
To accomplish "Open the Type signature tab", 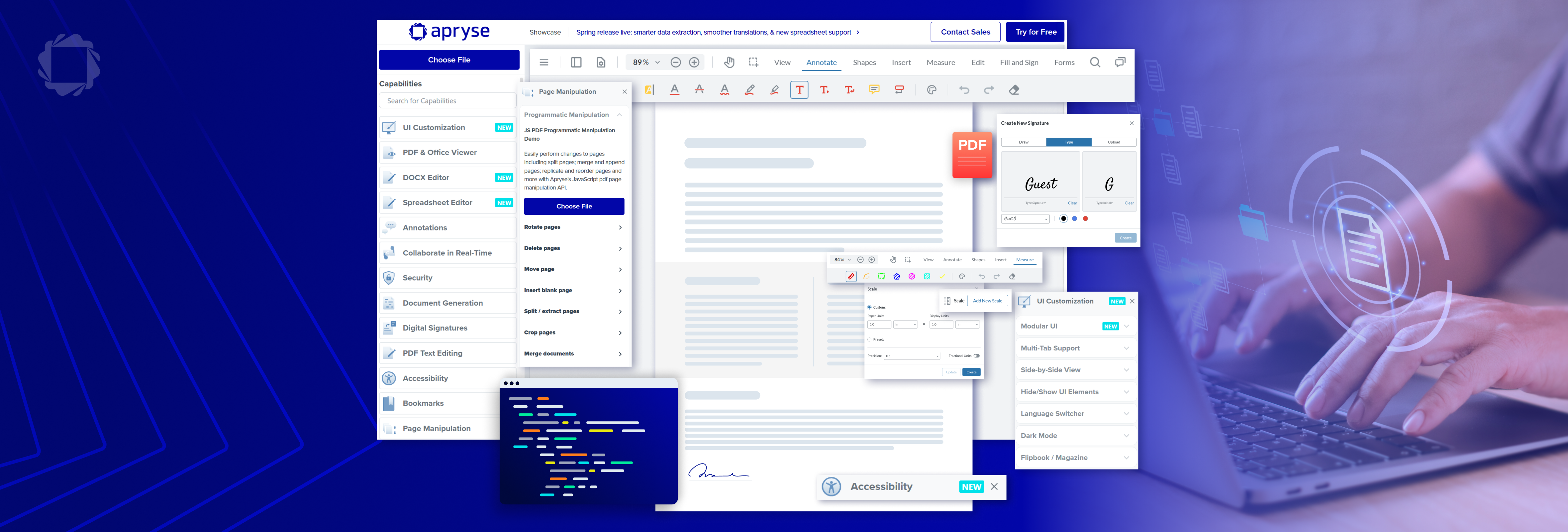I will (1068, 142).
